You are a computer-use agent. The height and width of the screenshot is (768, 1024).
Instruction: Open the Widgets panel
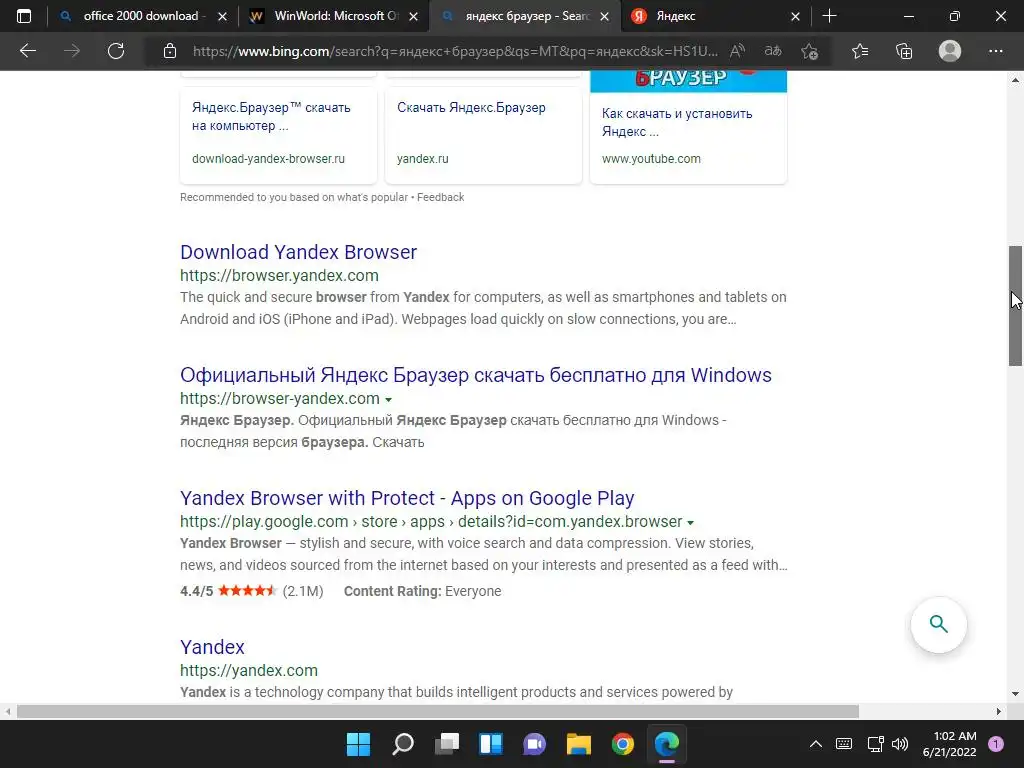point(490,744)
